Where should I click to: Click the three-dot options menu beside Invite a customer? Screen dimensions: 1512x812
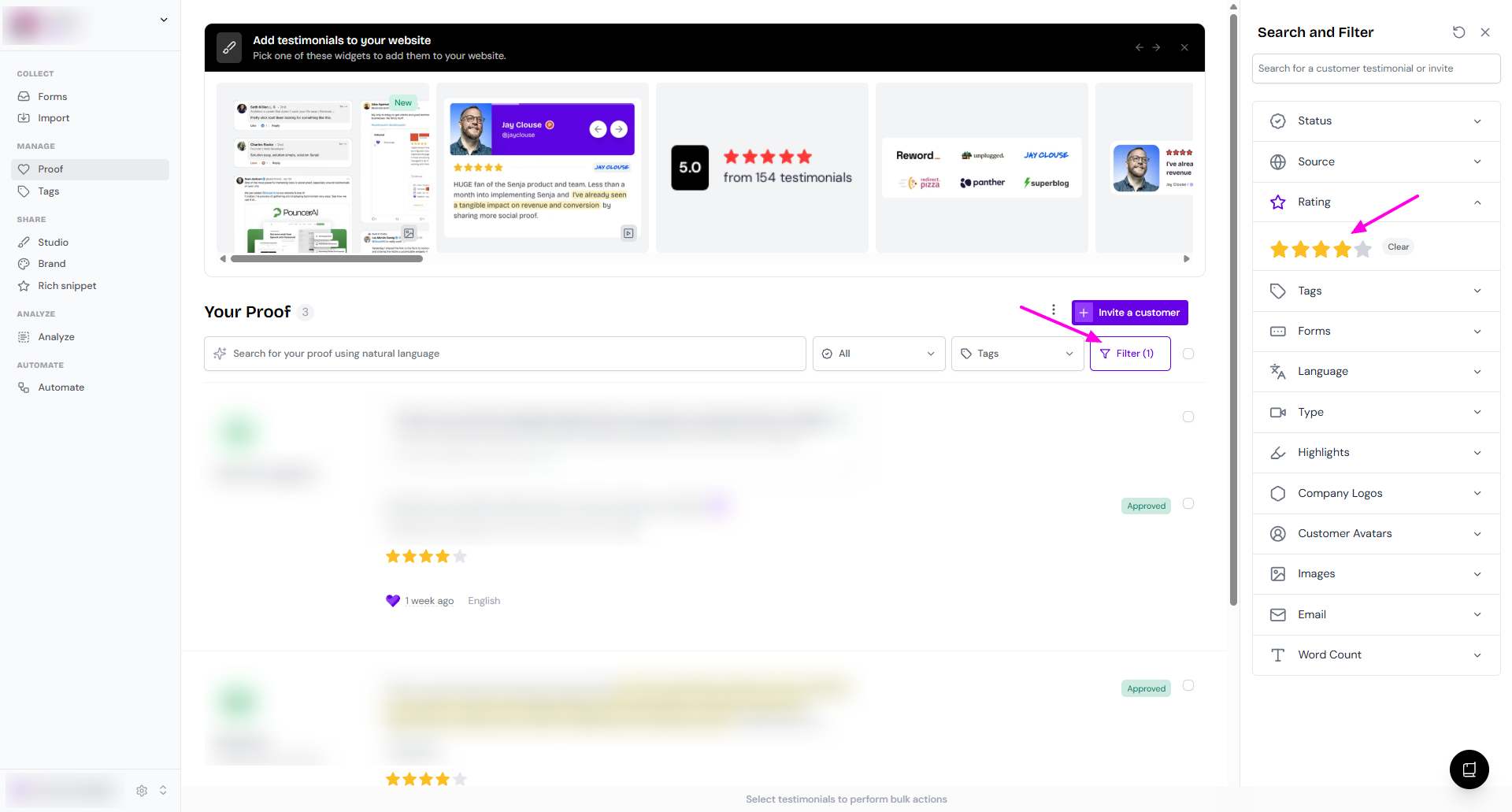click(x=1054, y=310)
